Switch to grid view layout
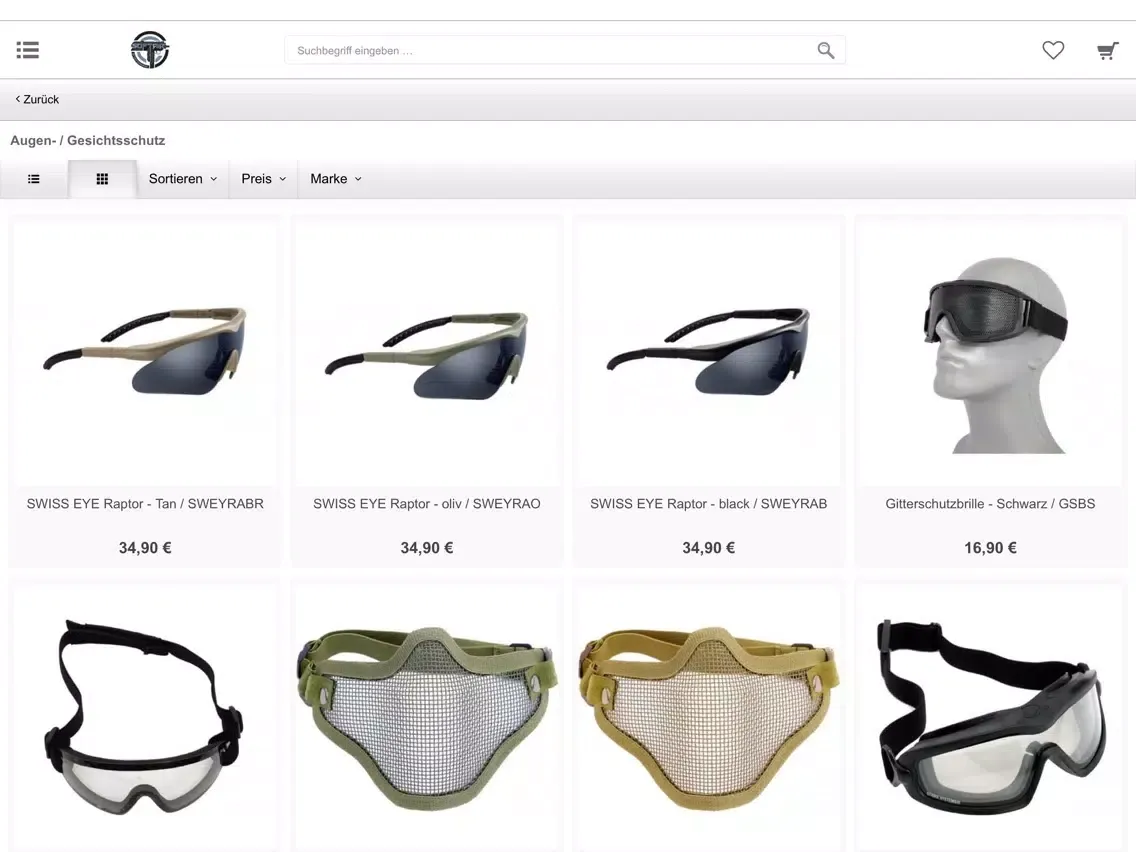 (x=102, y=179)
